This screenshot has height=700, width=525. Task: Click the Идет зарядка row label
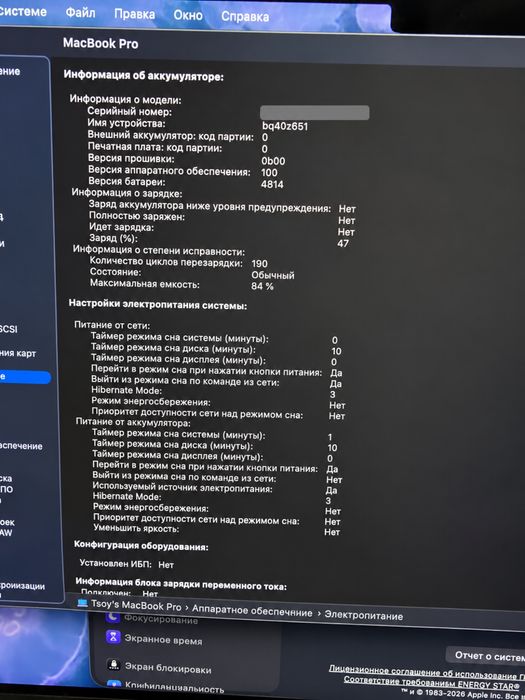pos(121,227)
